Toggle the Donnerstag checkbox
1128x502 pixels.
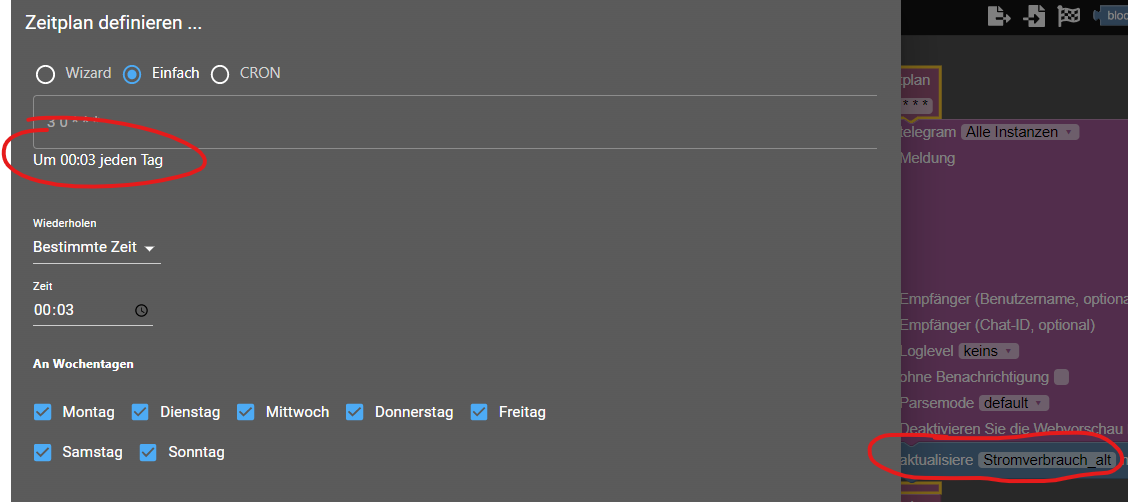click(x=355, y=412)
